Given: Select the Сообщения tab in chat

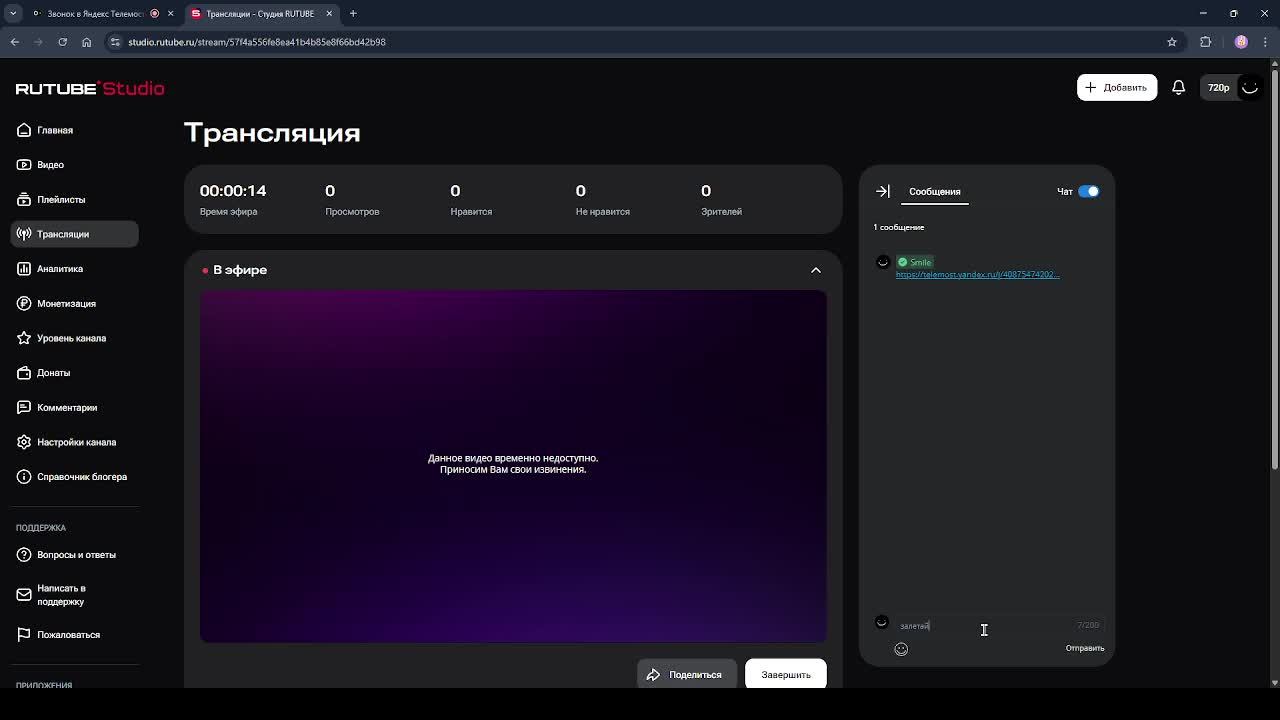Looking at the screenshot, I should (x=934, y=191).
